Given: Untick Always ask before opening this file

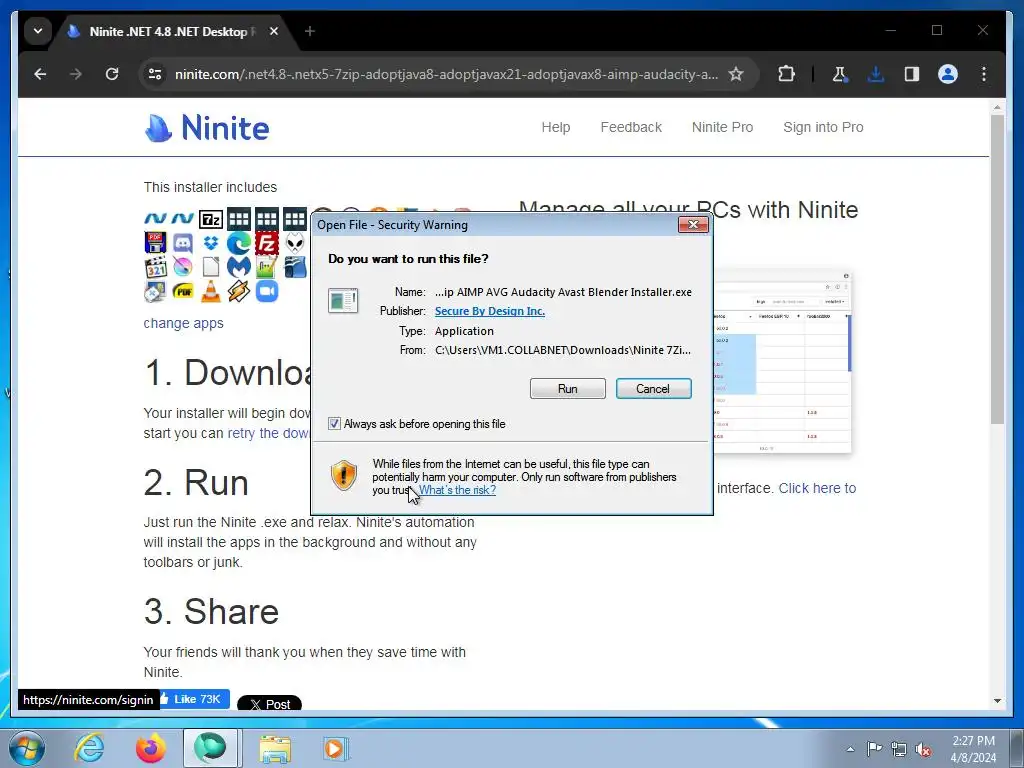Looking at the screenshot, I should click(x=334, y=424).
